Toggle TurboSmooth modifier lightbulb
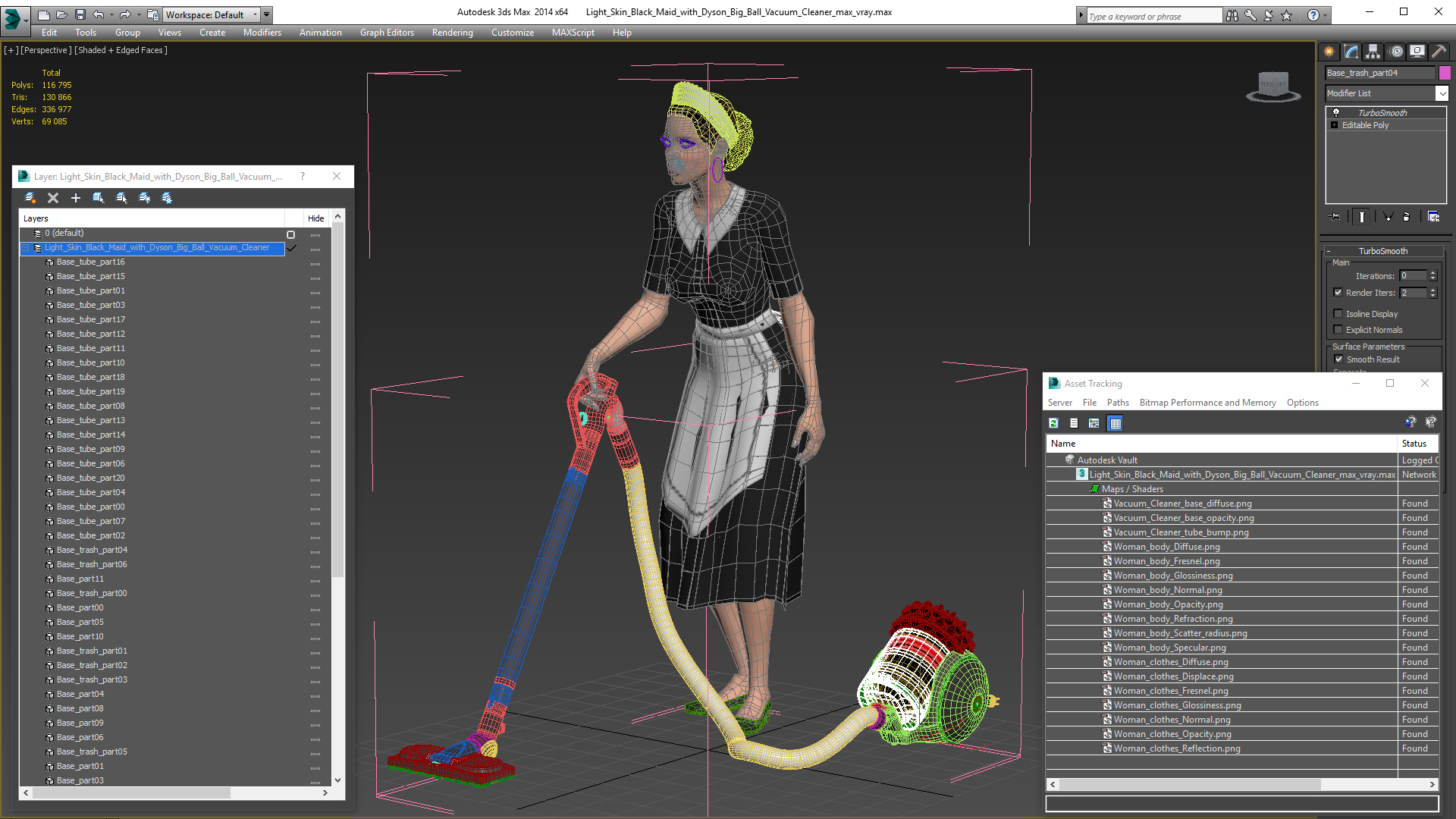 (1336, 112)
